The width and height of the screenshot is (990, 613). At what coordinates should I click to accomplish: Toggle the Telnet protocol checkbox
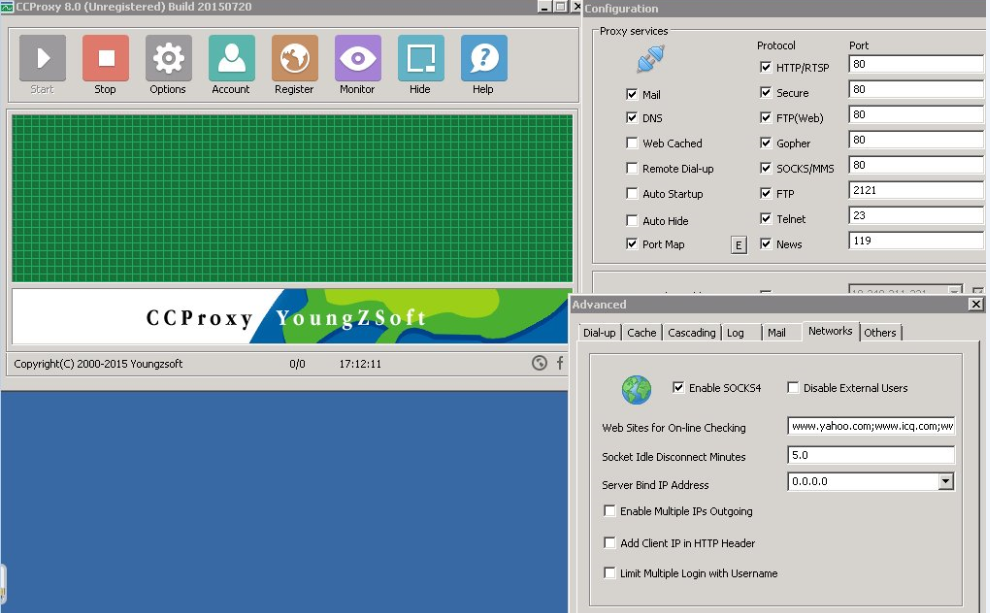coord(765,218)
